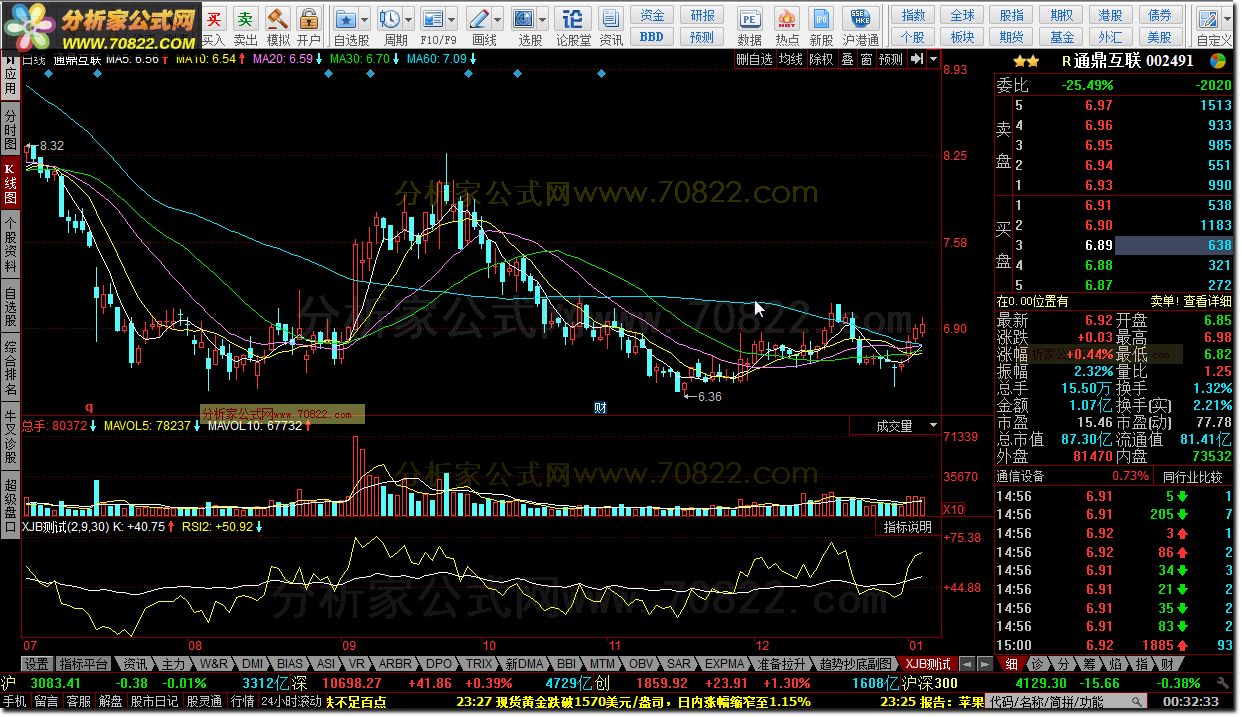Open the F10/F9 info icon

click(432, 19)
